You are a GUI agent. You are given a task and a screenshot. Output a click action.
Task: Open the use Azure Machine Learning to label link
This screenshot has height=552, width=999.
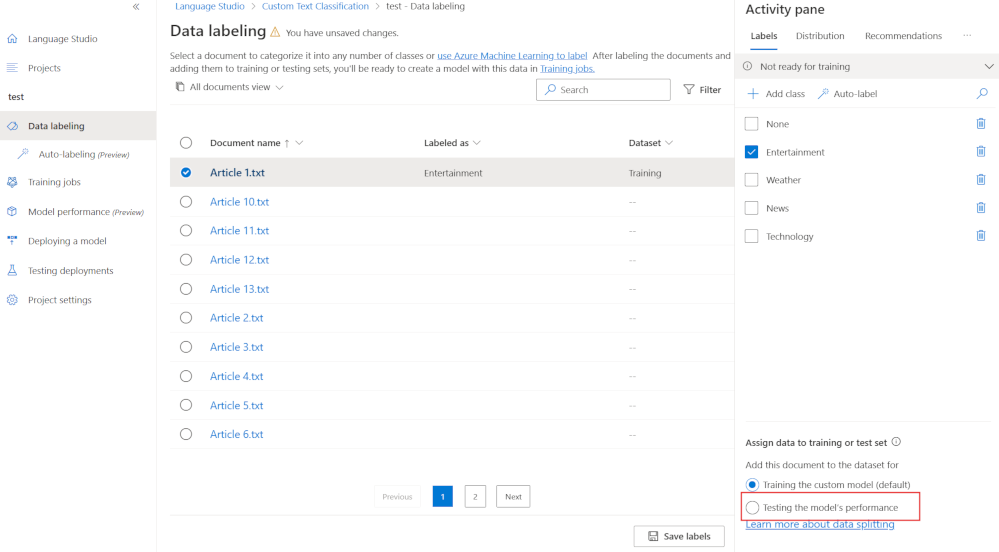click(512, 55)
